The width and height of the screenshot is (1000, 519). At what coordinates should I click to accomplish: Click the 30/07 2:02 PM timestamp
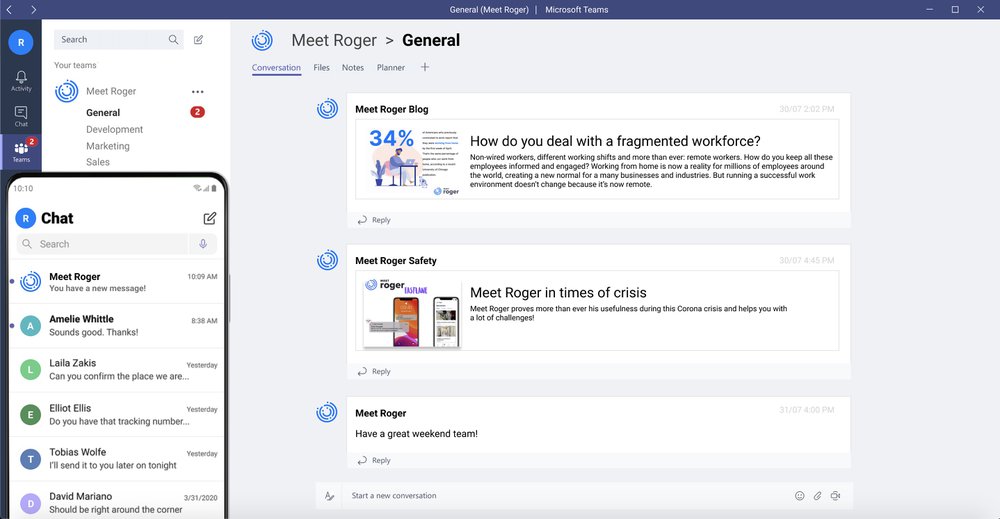pyautogui.click(x=806, y=109)
